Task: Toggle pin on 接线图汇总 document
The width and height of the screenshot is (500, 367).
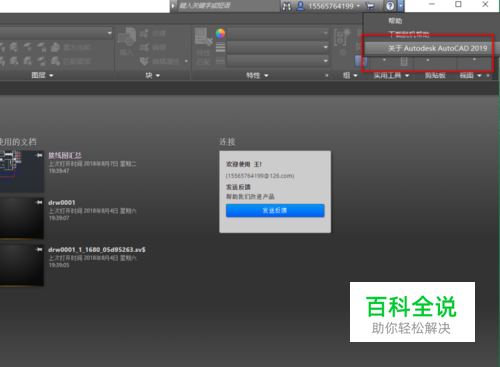Action: [39, 155]
